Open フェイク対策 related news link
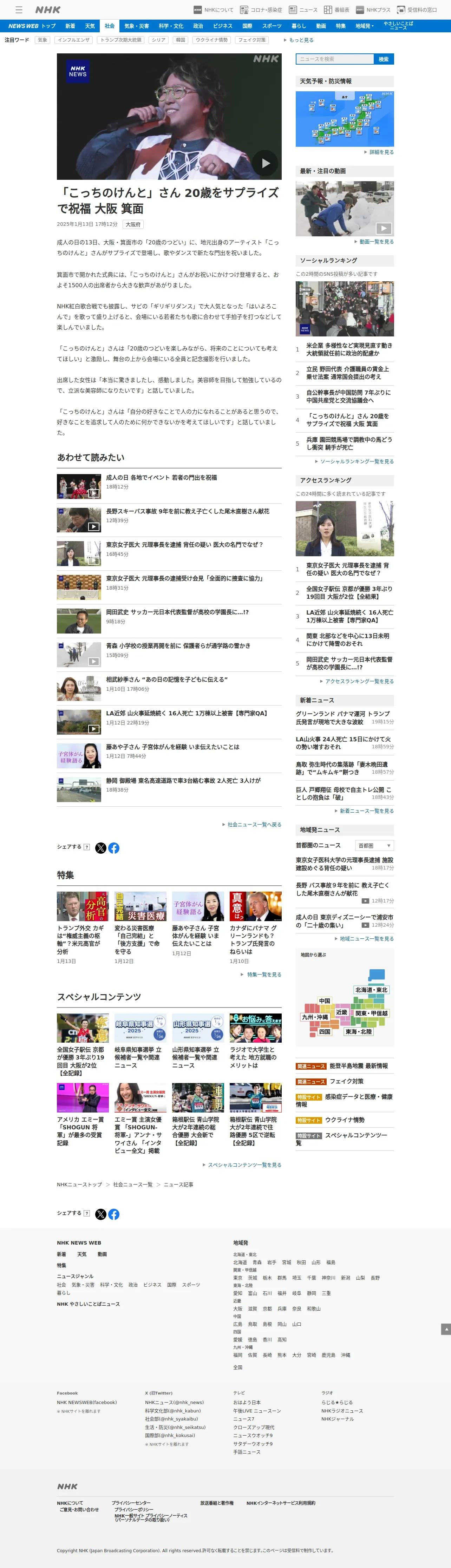 pyautogui.click(x=346, y=1082)
